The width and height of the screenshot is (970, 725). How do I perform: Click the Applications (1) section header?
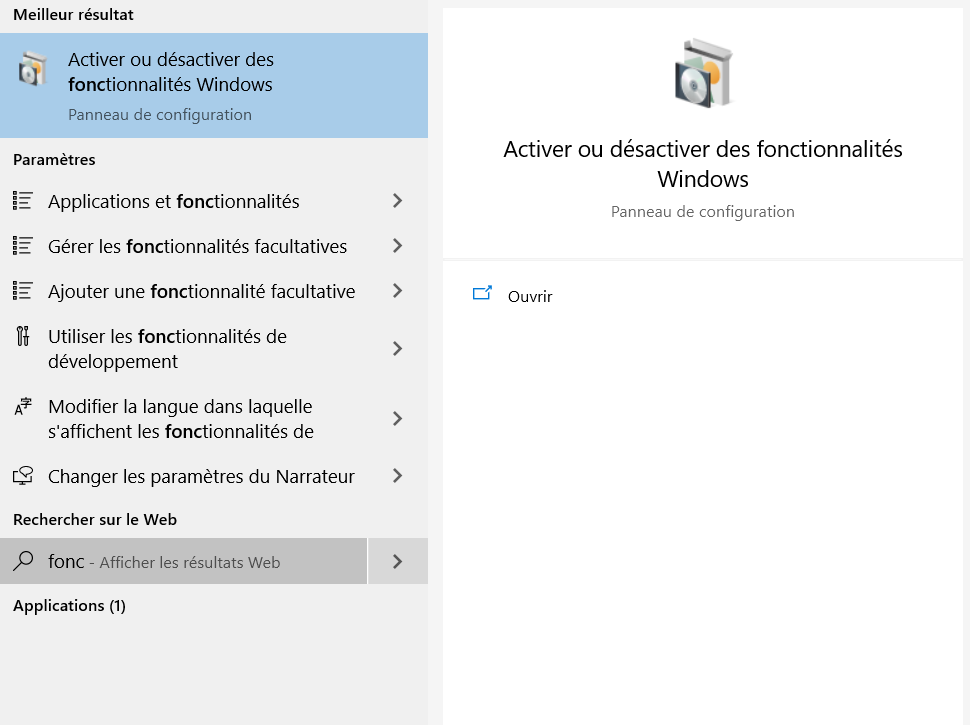point(69,606)
